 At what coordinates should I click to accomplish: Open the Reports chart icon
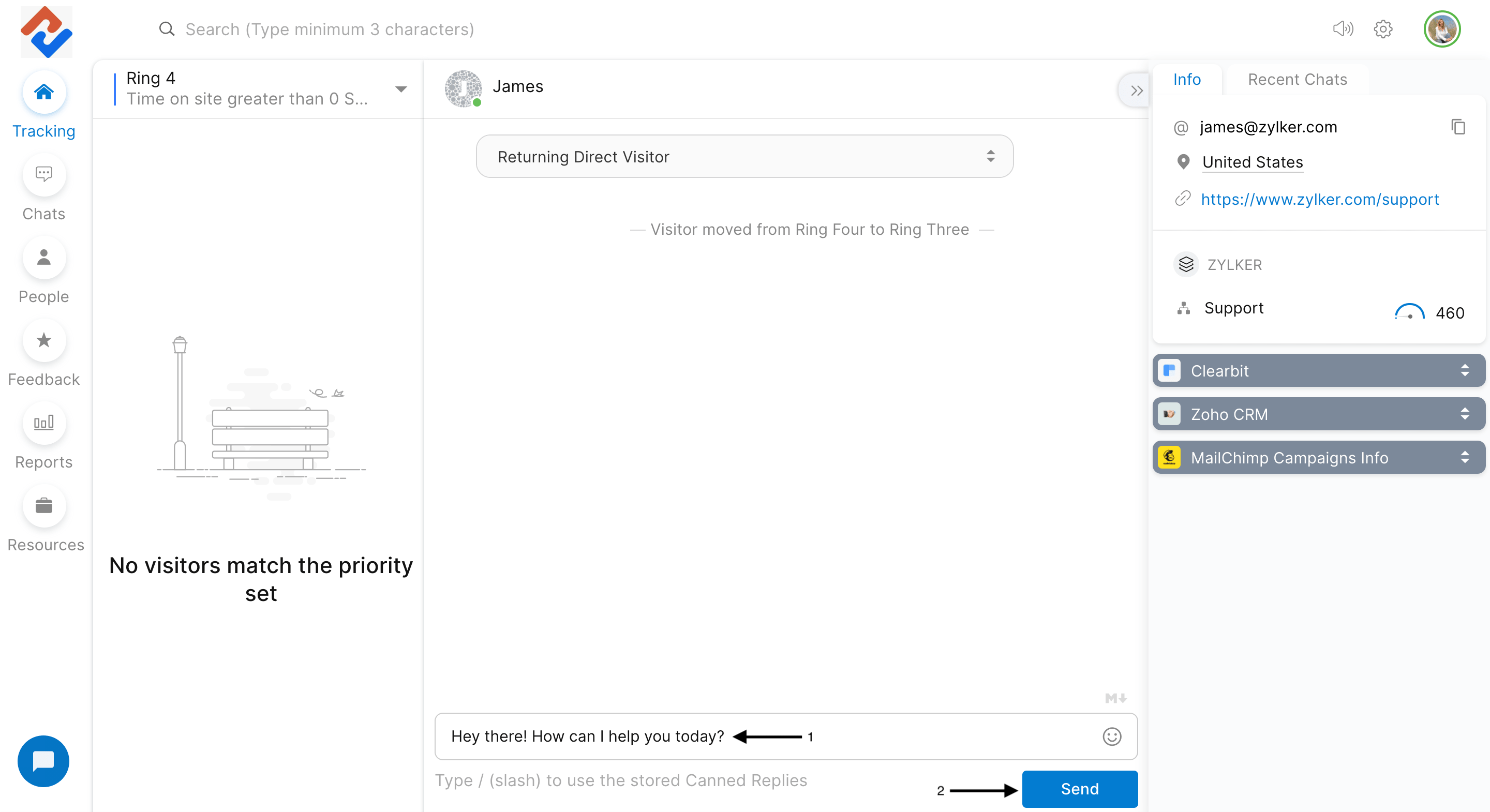point(44,424)
